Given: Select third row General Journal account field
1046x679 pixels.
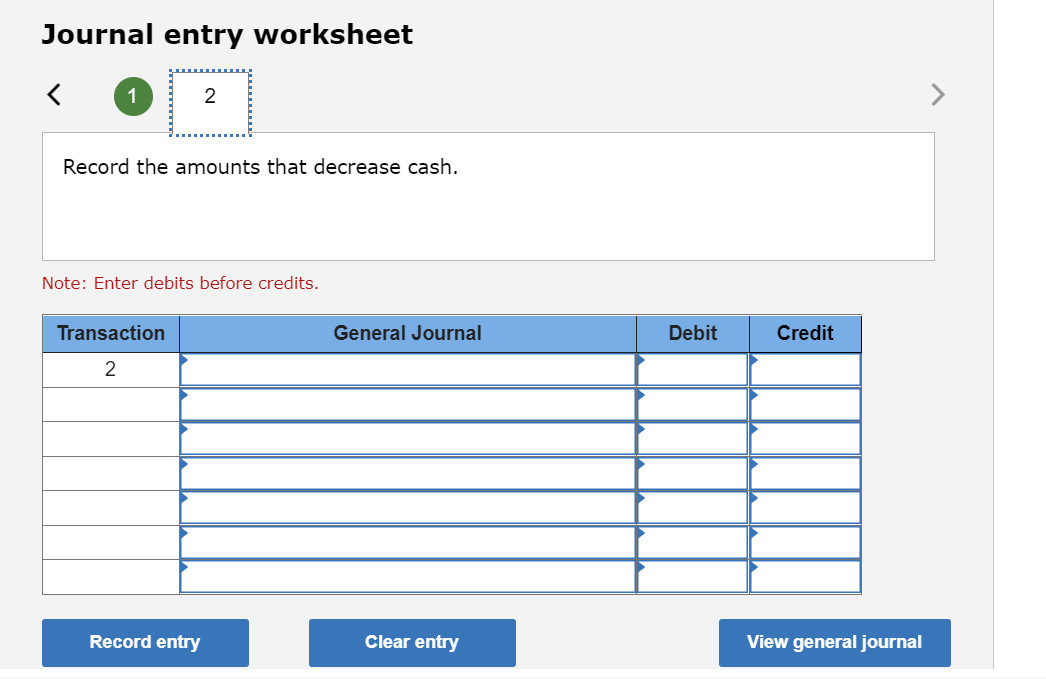Looking at the screenshot, I should click(x=408, y=439).
